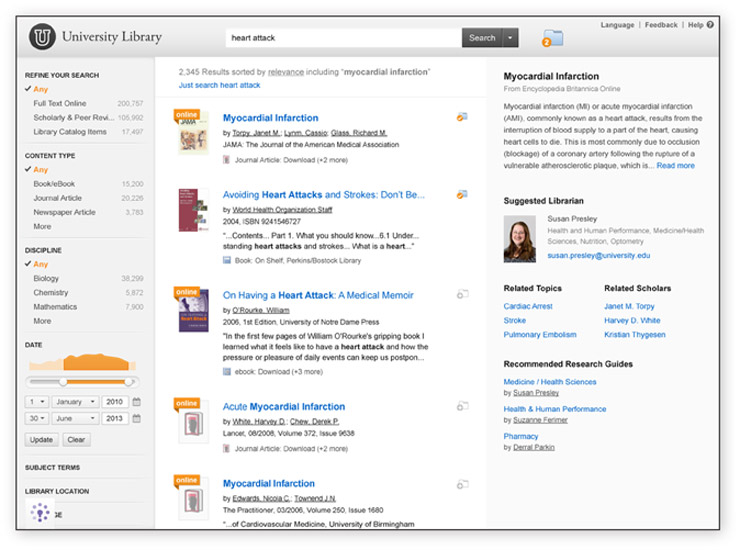740x550 pixels.
Task: Click save icon for the Edwards Myocardial Infarction result
Action: pyautogui.click(x=462, y=484)
